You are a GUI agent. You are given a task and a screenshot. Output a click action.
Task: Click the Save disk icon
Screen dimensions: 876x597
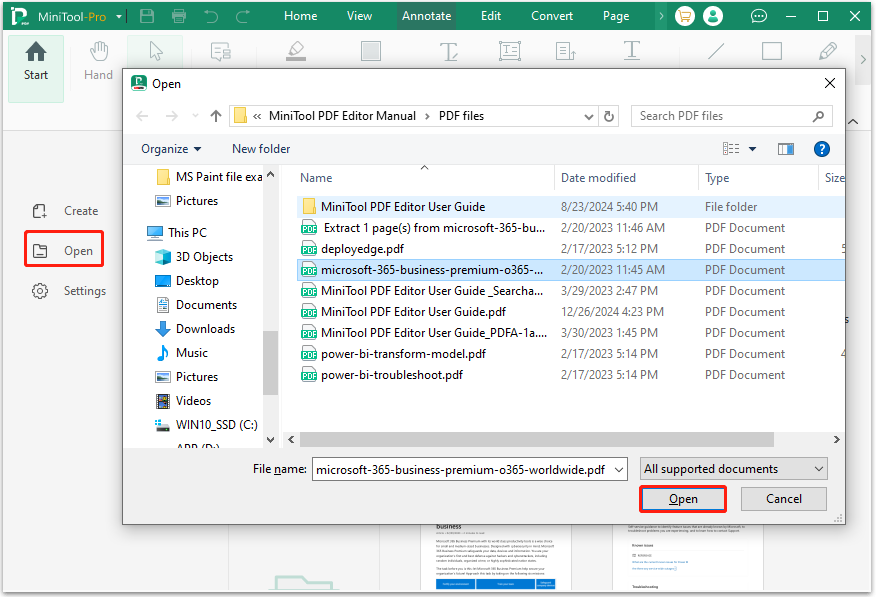coord(147,16)
